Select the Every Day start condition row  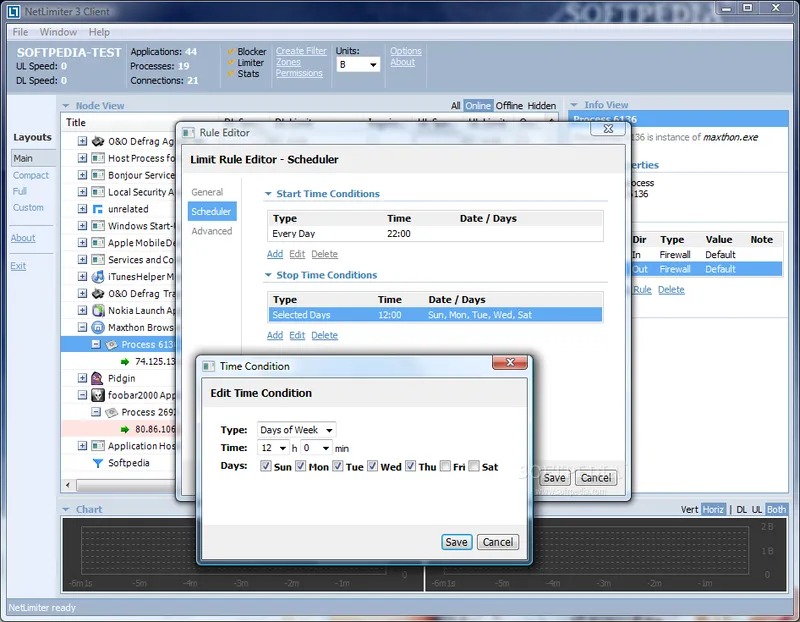435,234
